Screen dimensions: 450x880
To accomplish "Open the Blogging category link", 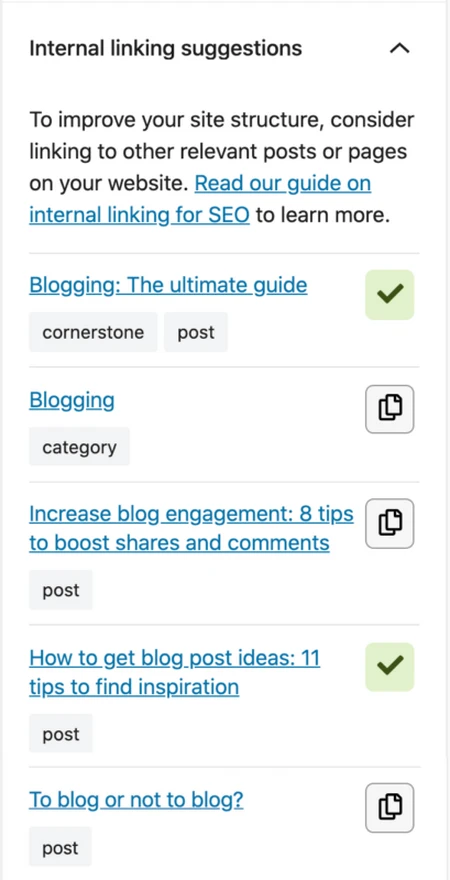I will [72, 401].
